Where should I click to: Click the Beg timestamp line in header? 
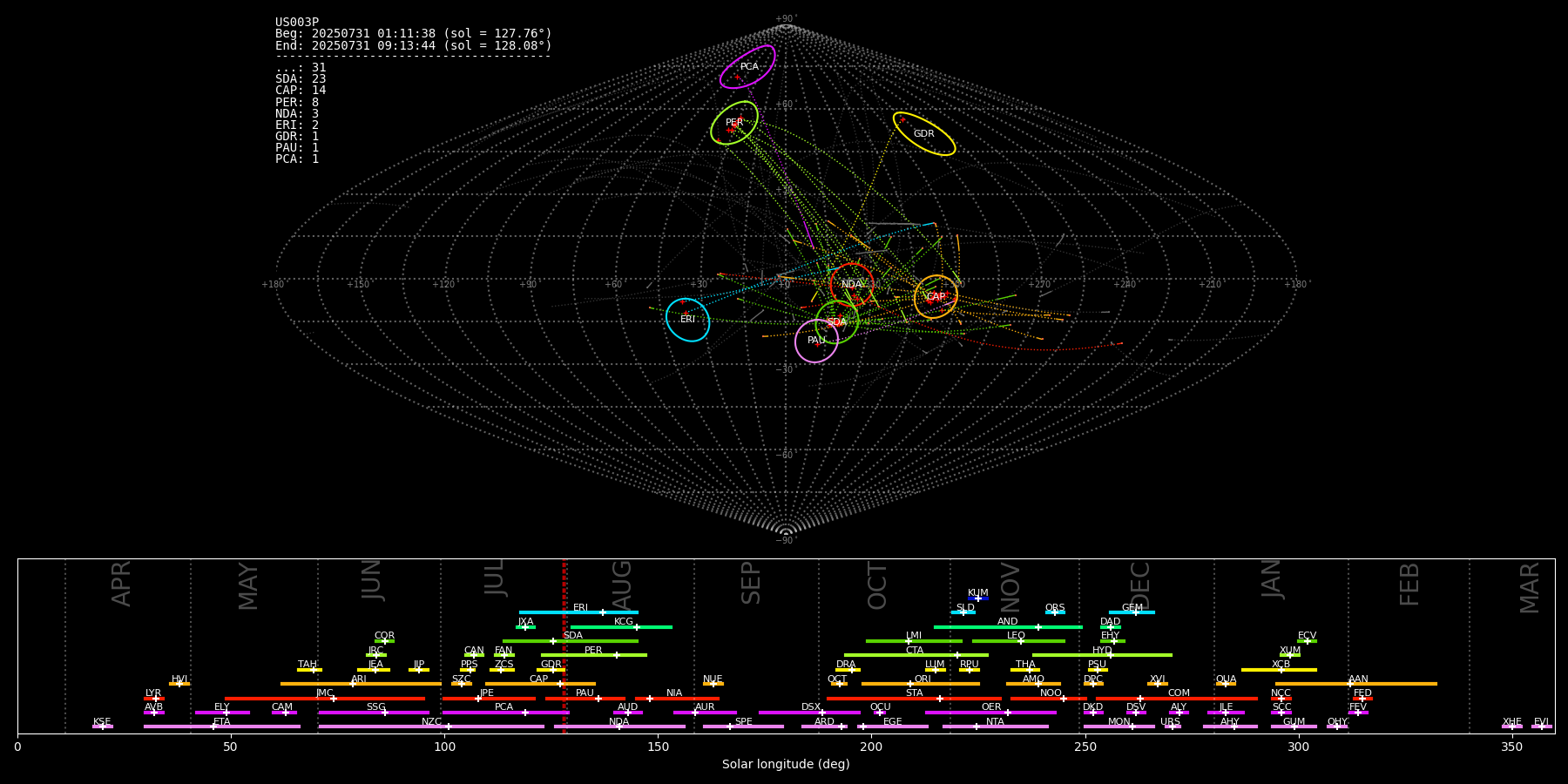(x=414, y=34)
